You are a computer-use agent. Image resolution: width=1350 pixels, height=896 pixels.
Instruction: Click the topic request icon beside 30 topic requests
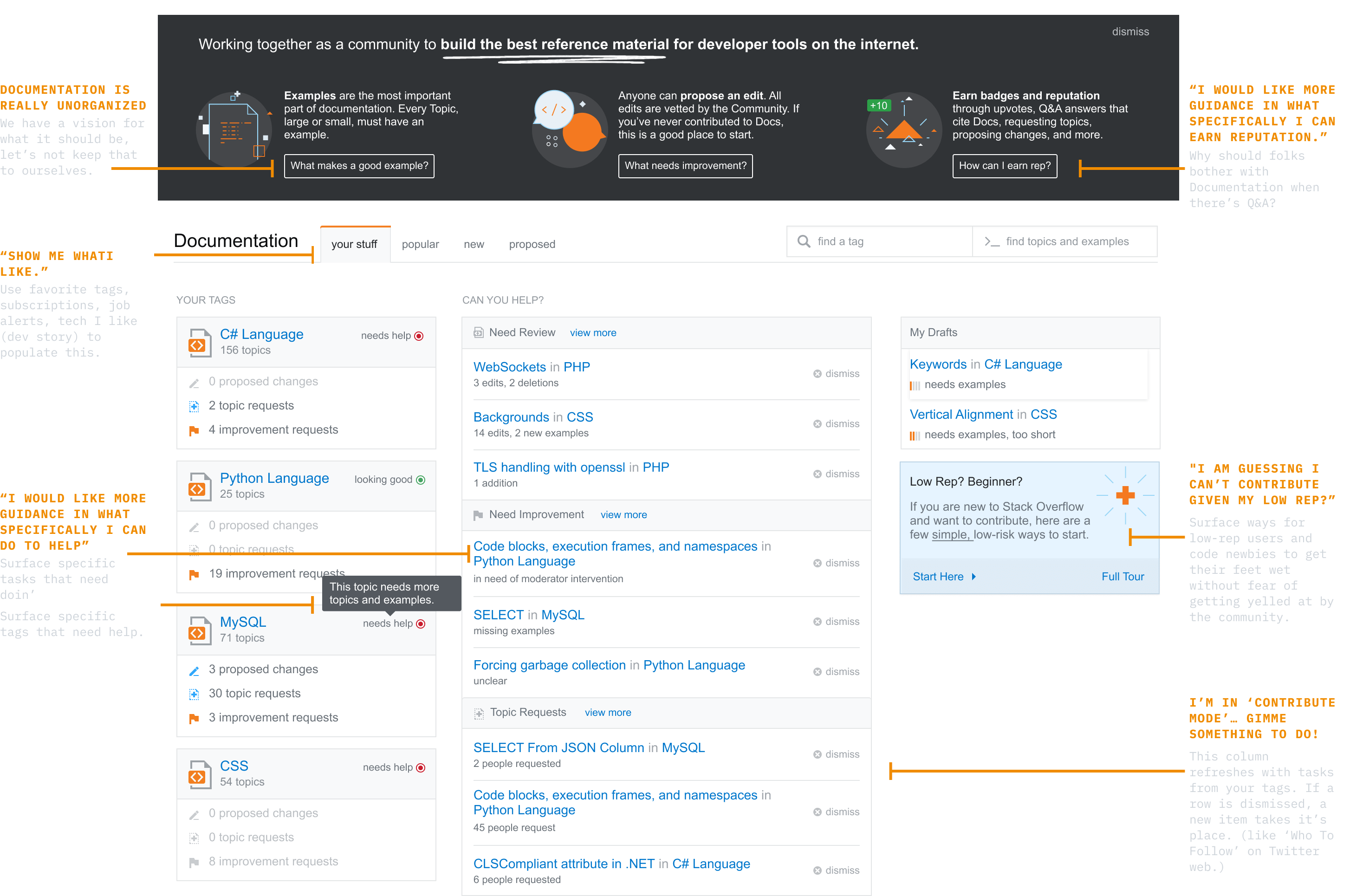[194, 695]
